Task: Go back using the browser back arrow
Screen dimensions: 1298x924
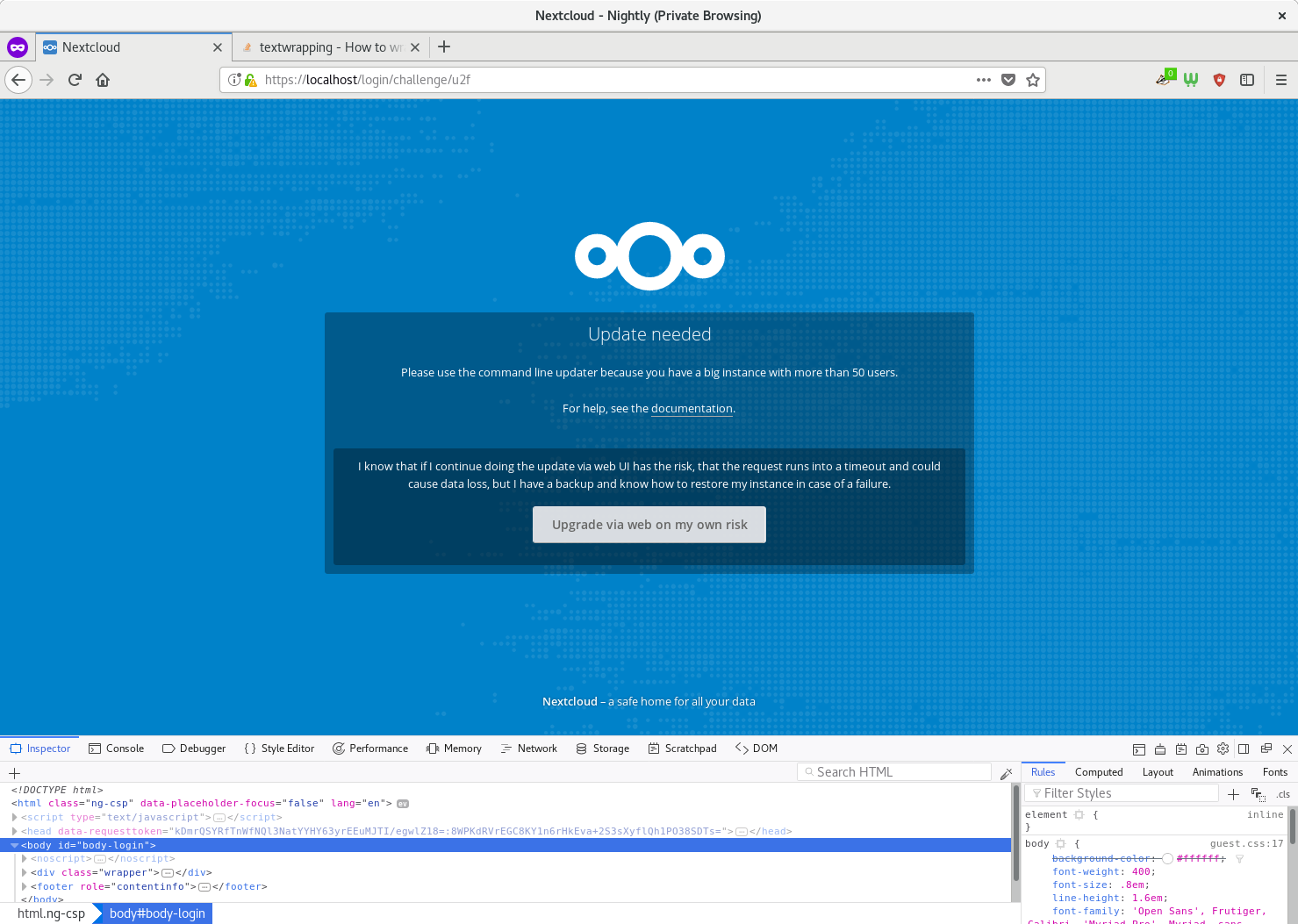Action: click(x=18, y=80)
